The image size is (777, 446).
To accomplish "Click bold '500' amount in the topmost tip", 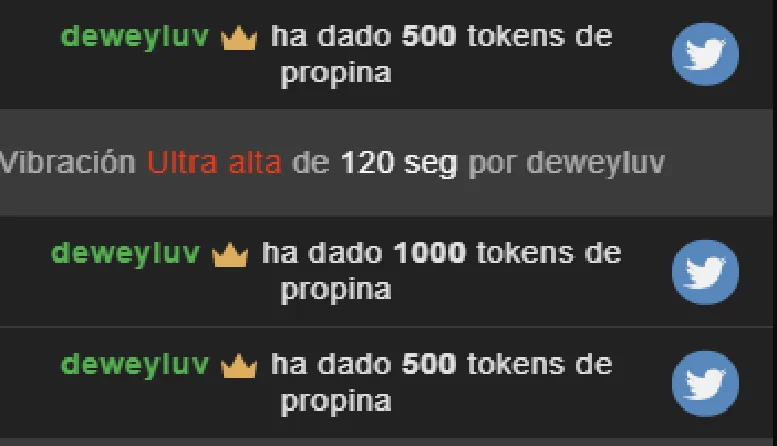I will tap(429, 36).
